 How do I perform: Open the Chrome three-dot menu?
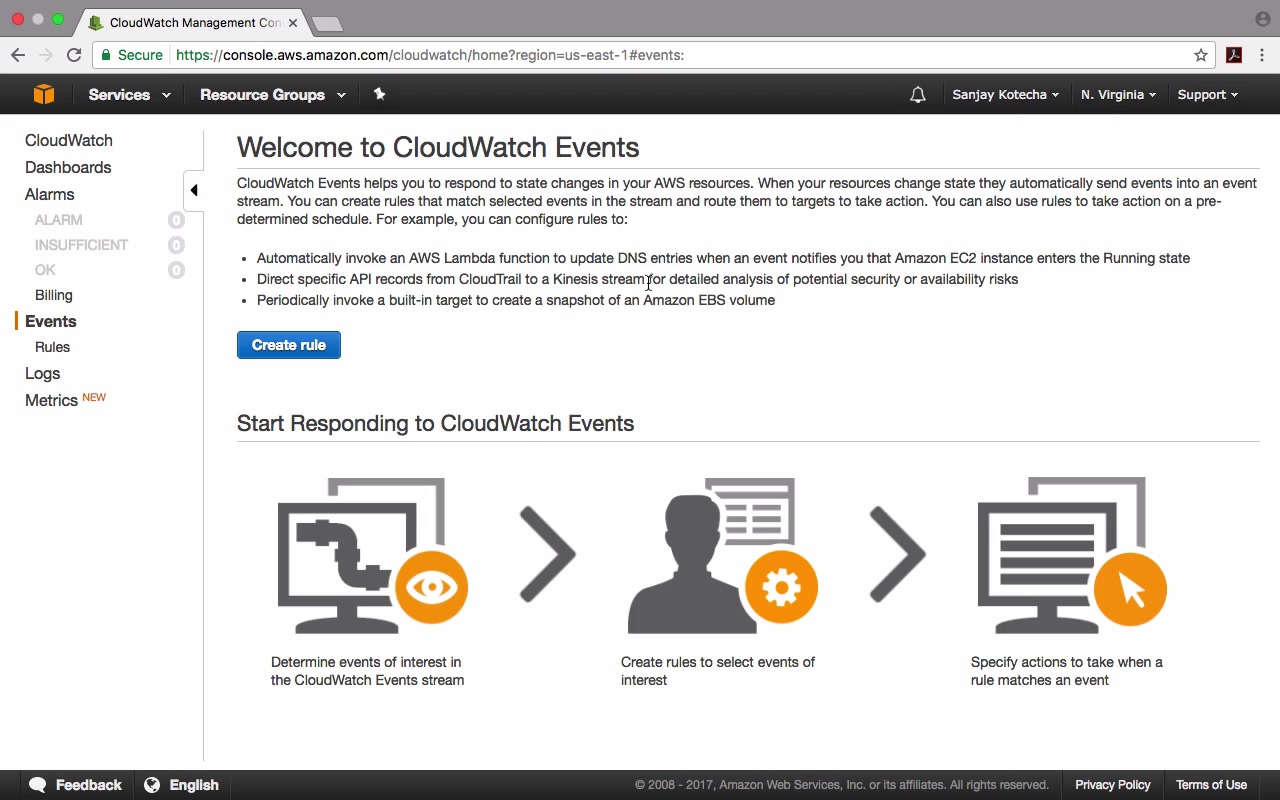point(1262,55)
